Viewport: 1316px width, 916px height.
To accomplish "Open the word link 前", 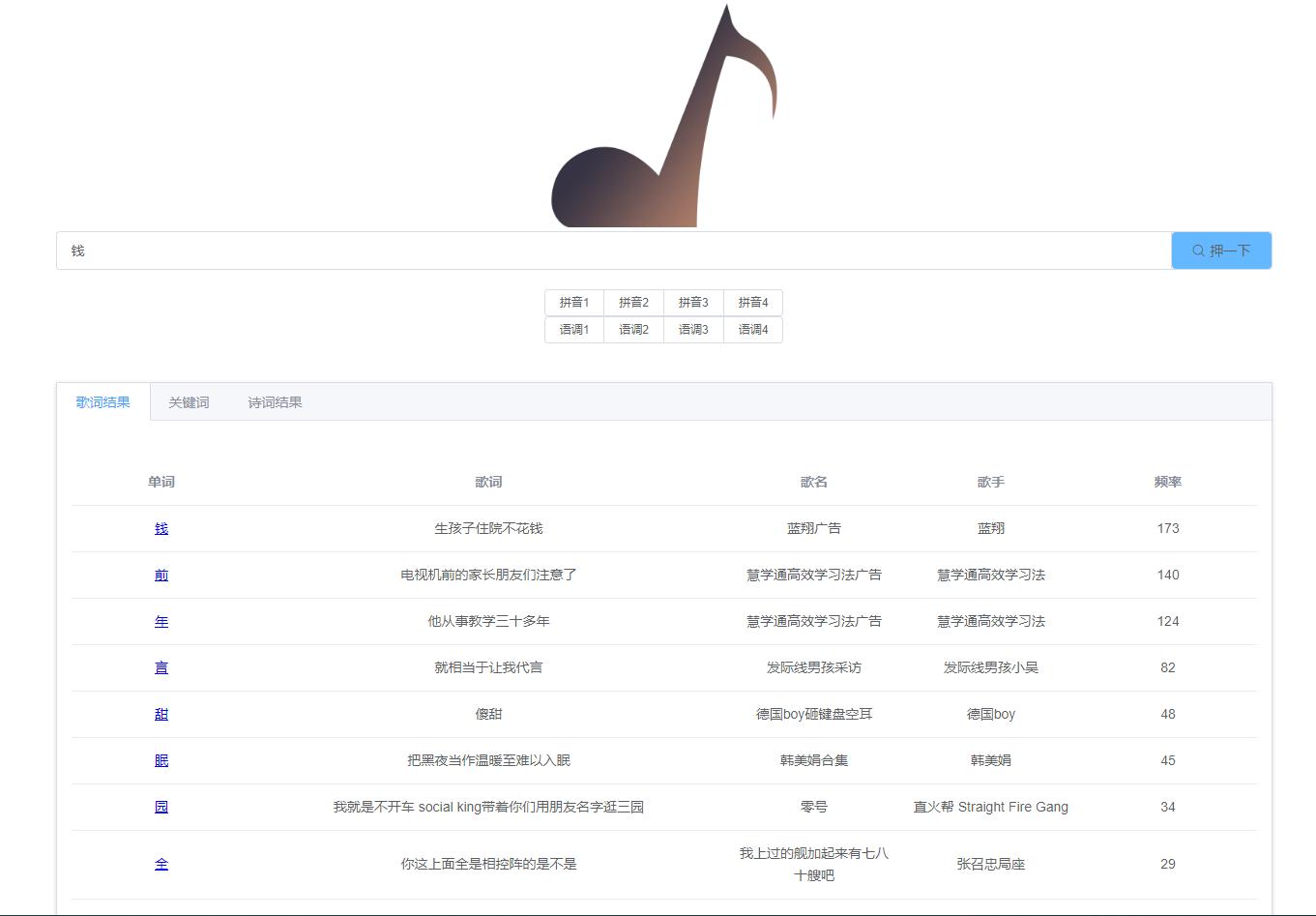I will click(x=161, y=575).
